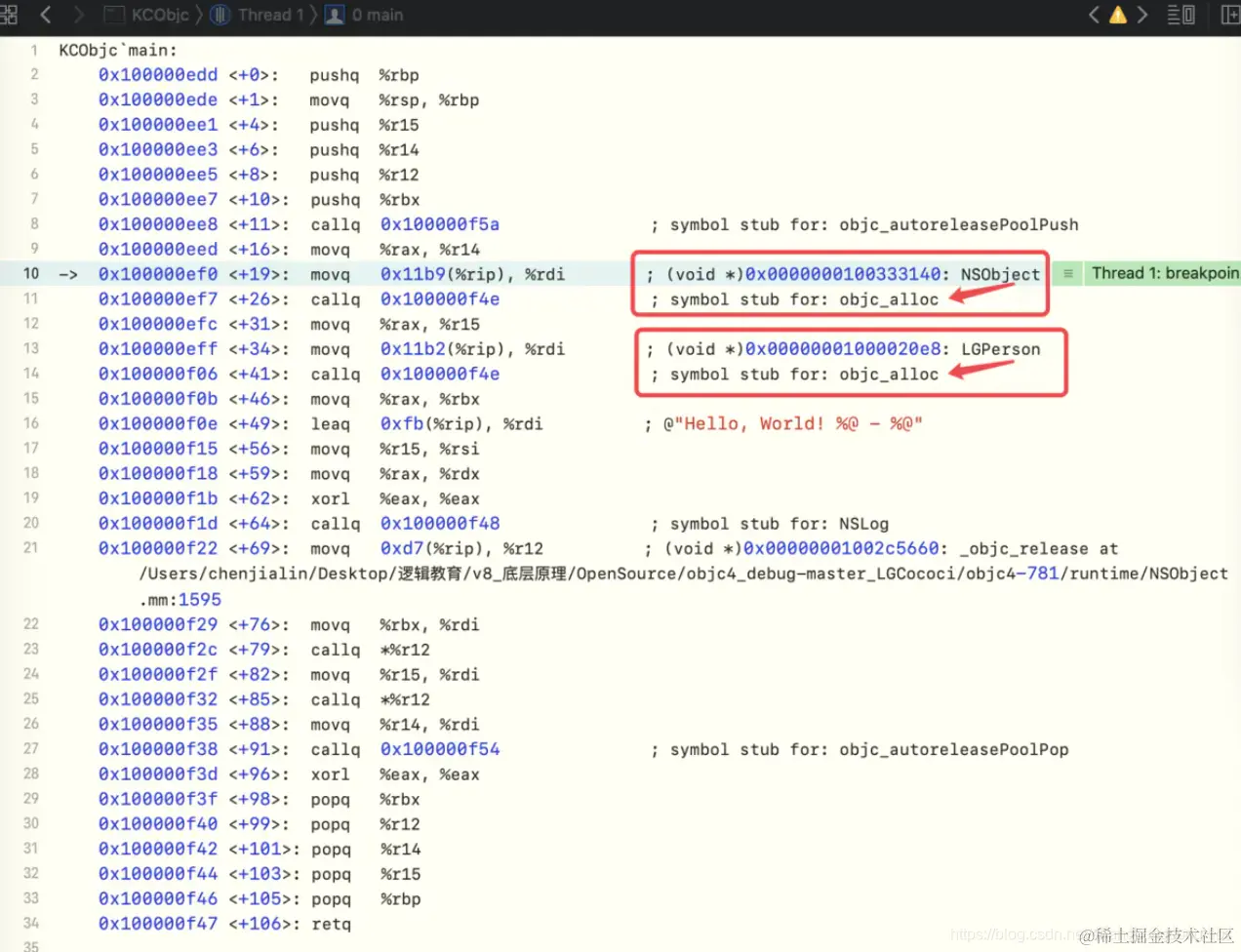Viewport: 1241px width, 952px height.
Task: Click operand 0x11b2(%rip), %rdi
Action: pos(472,349)
